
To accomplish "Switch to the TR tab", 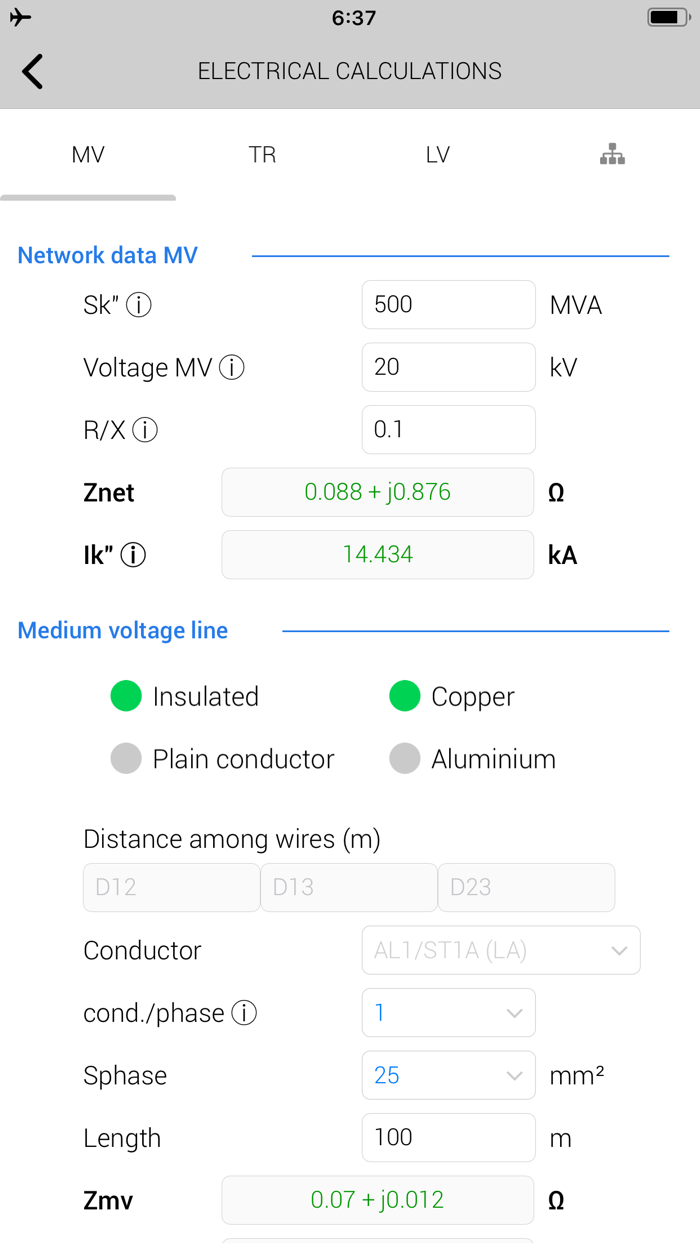I will point(262,154).
